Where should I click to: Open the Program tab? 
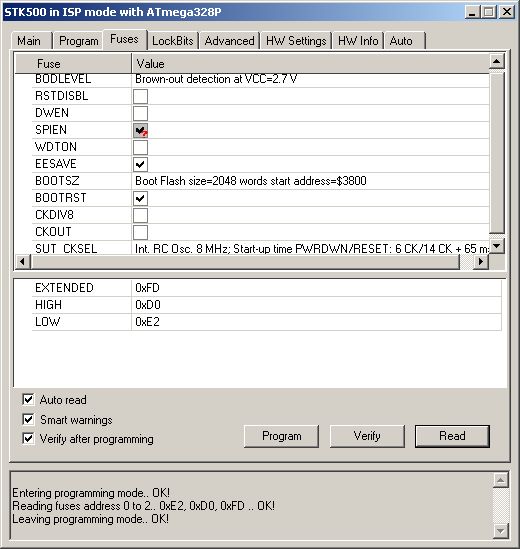pos(78,41)
